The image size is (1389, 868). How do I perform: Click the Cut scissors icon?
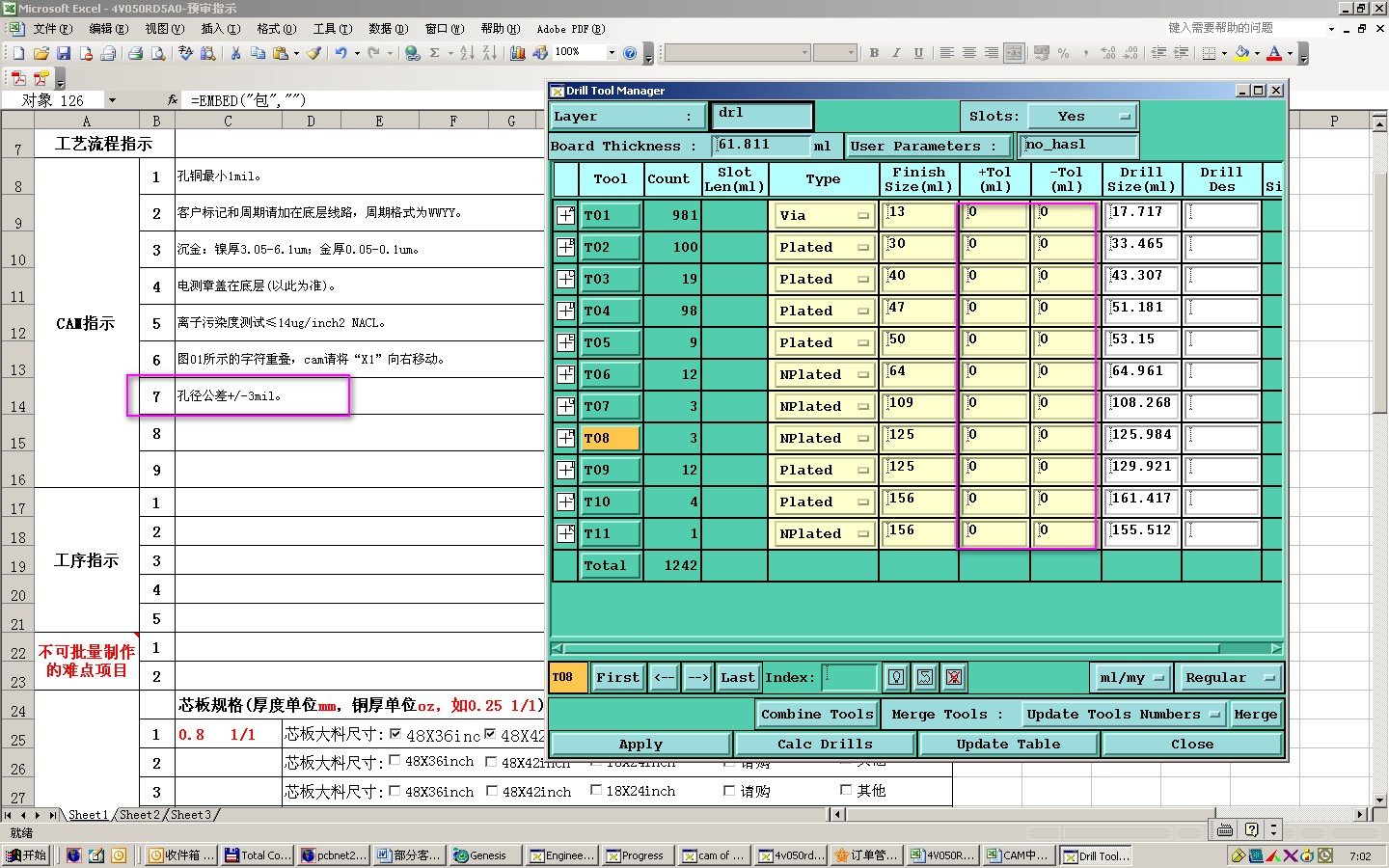[235, 53]
